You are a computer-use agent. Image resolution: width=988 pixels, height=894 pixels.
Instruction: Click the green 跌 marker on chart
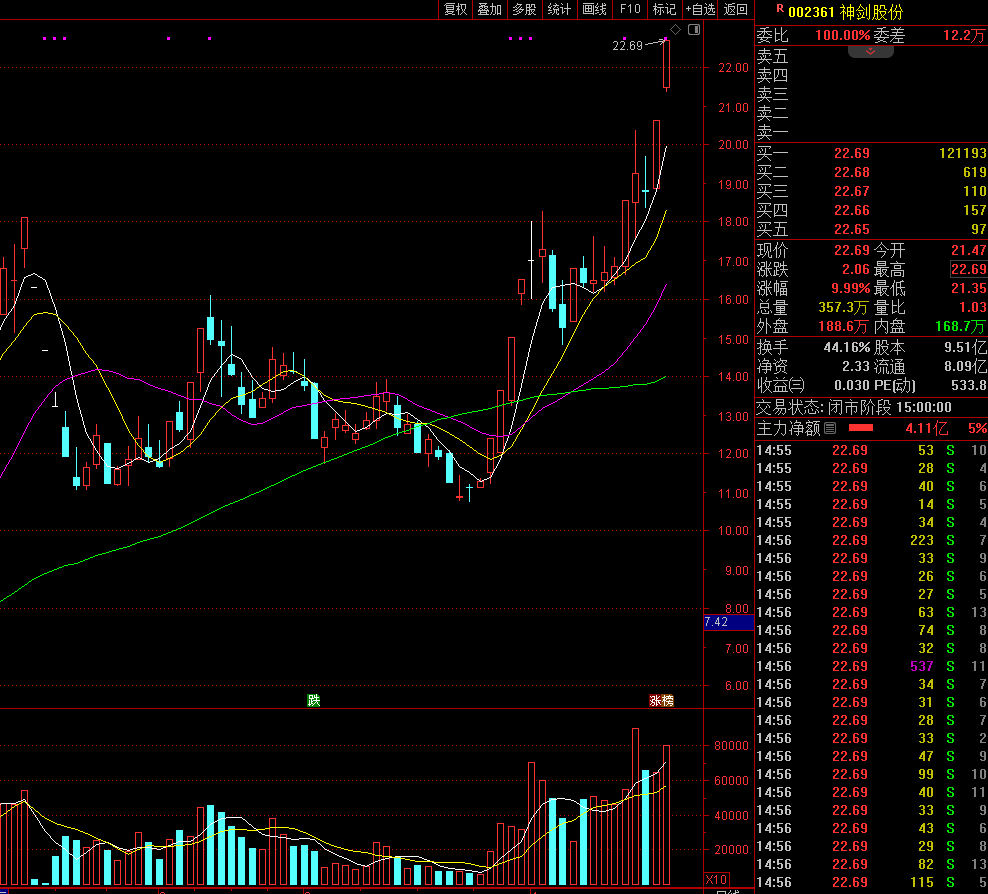[314, 701]
